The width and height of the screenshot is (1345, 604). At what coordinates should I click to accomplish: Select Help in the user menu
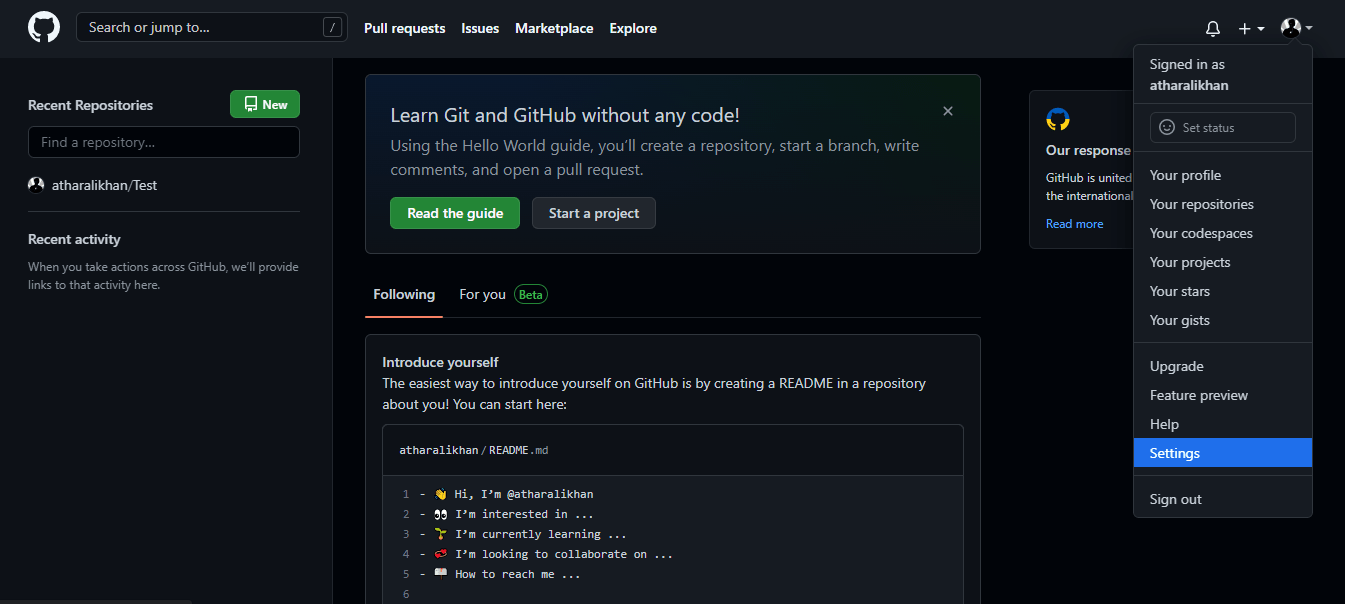point(1222,424)
